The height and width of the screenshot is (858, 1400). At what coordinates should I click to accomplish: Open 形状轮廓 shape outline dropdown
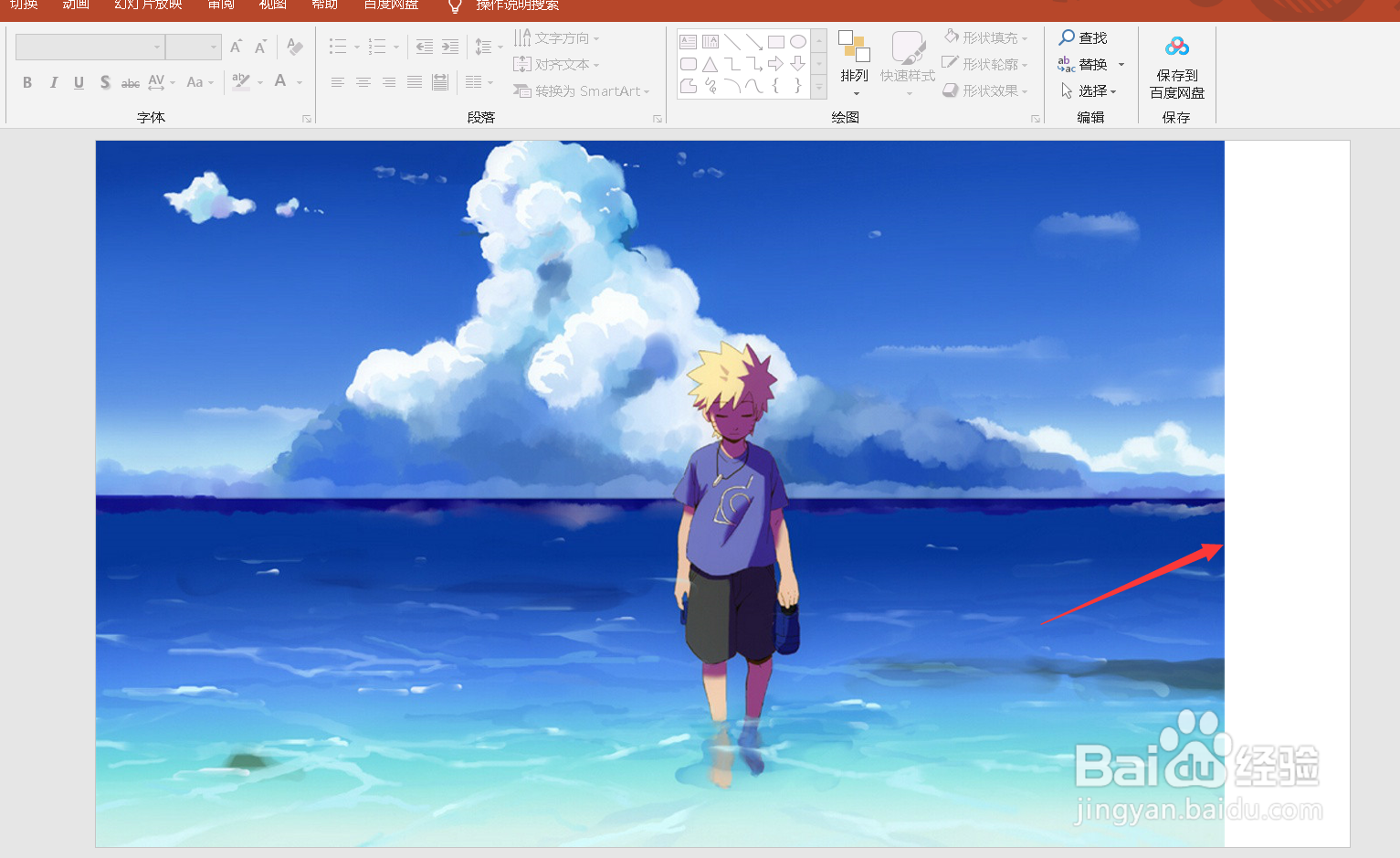pos(985,64)
